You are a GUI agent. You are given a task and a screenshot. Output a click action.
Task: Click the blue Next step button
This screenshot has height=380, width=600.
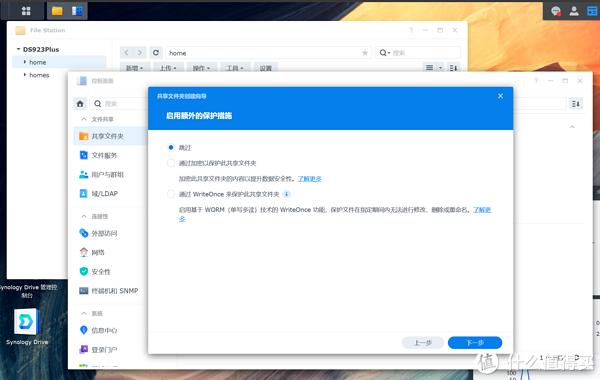point(475,342)
